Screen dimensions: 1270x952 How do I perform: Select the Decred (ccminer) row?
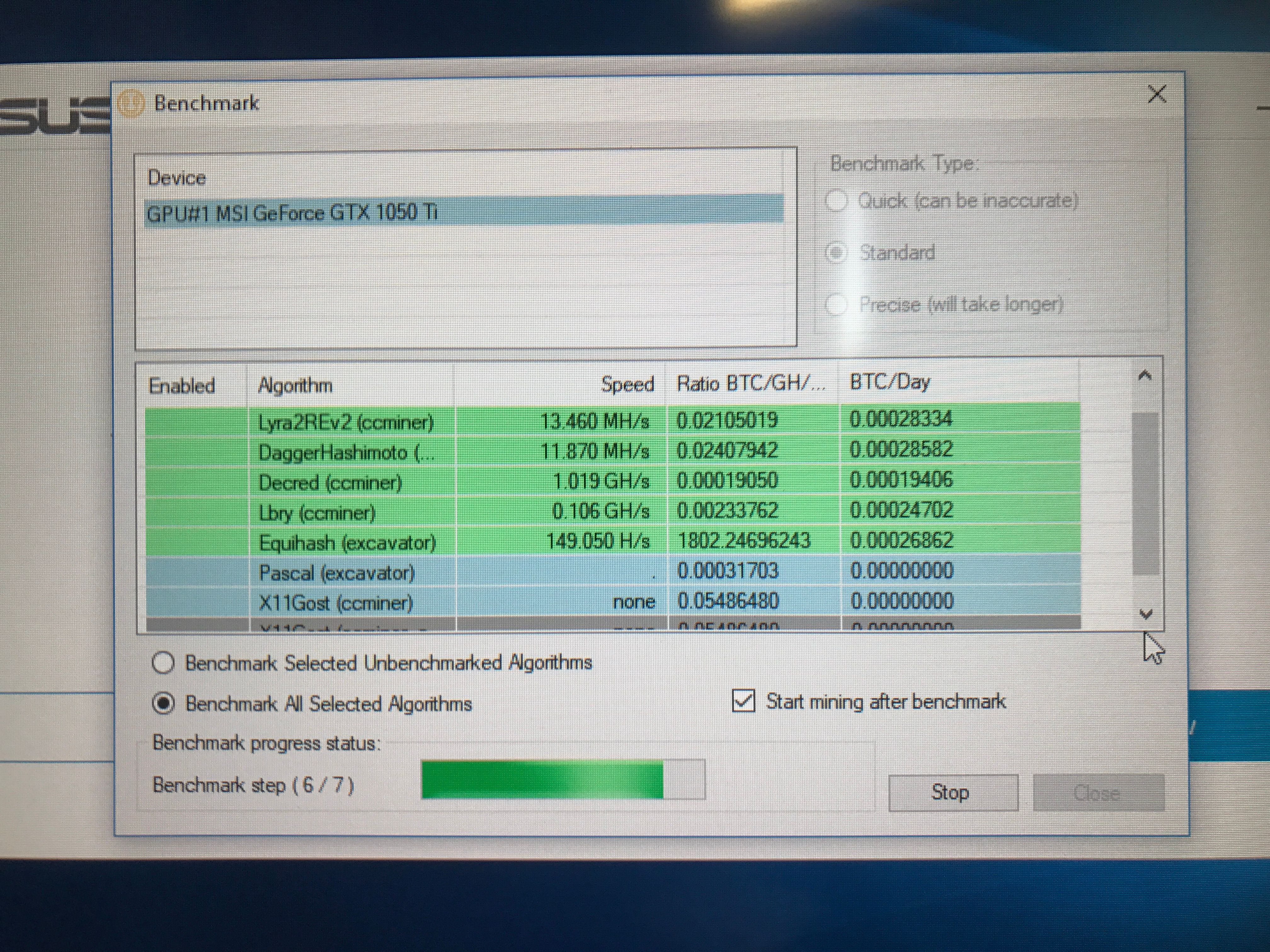[x=613, y=481]
